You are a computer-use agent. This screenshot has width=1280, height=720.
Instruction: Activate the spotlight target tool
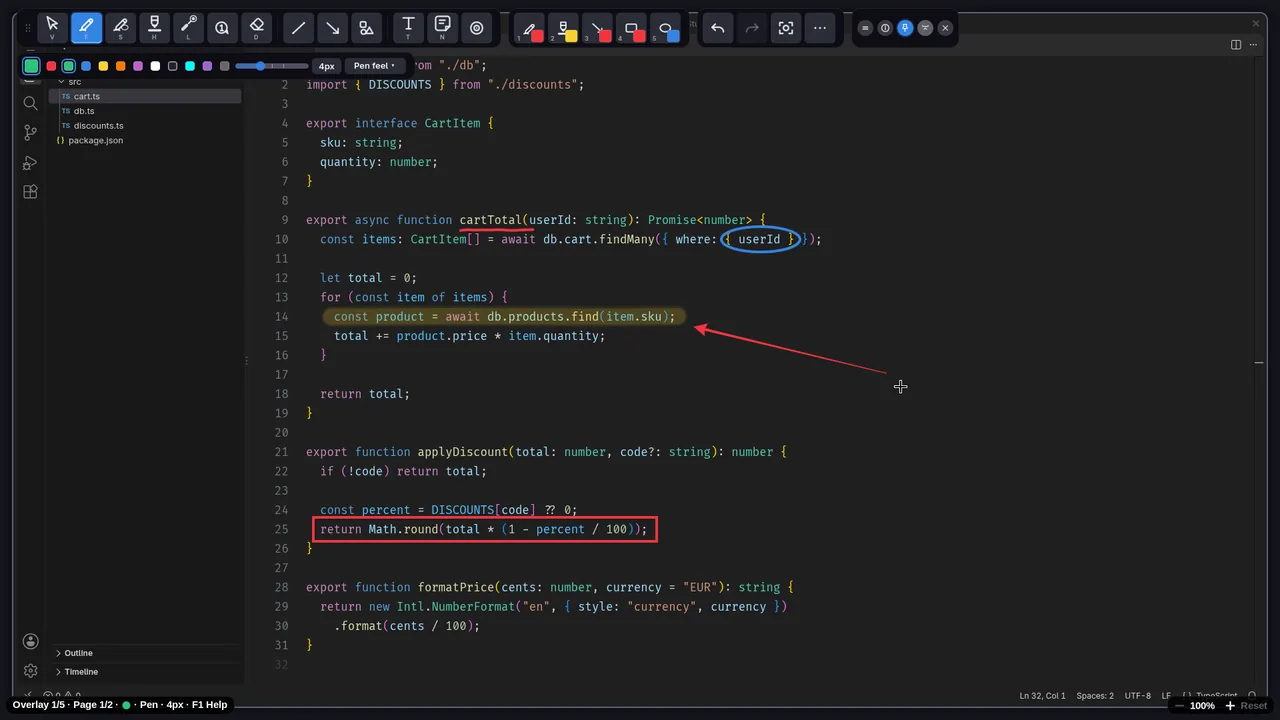tap(476, 28)
